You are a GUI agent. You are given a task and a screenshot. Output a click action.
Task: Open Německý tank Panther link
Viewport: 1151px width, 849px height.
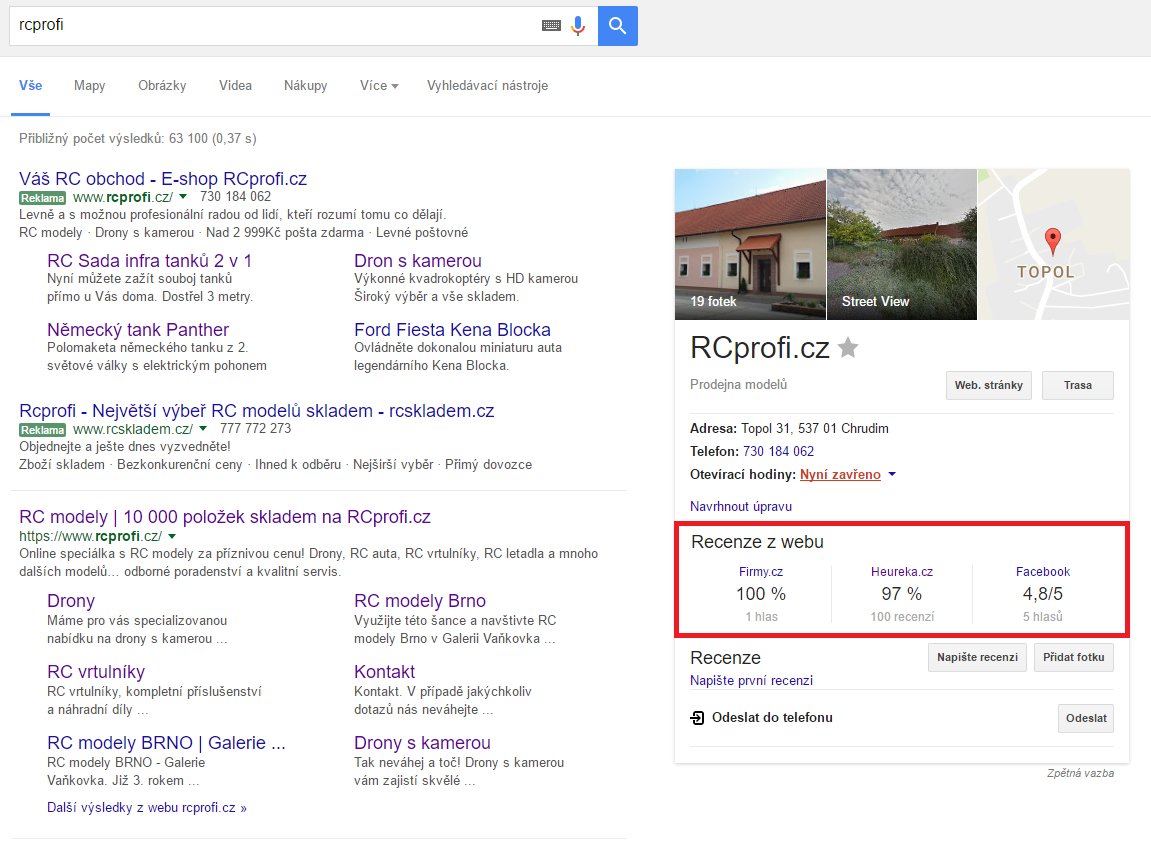click(x=138, y=329)
